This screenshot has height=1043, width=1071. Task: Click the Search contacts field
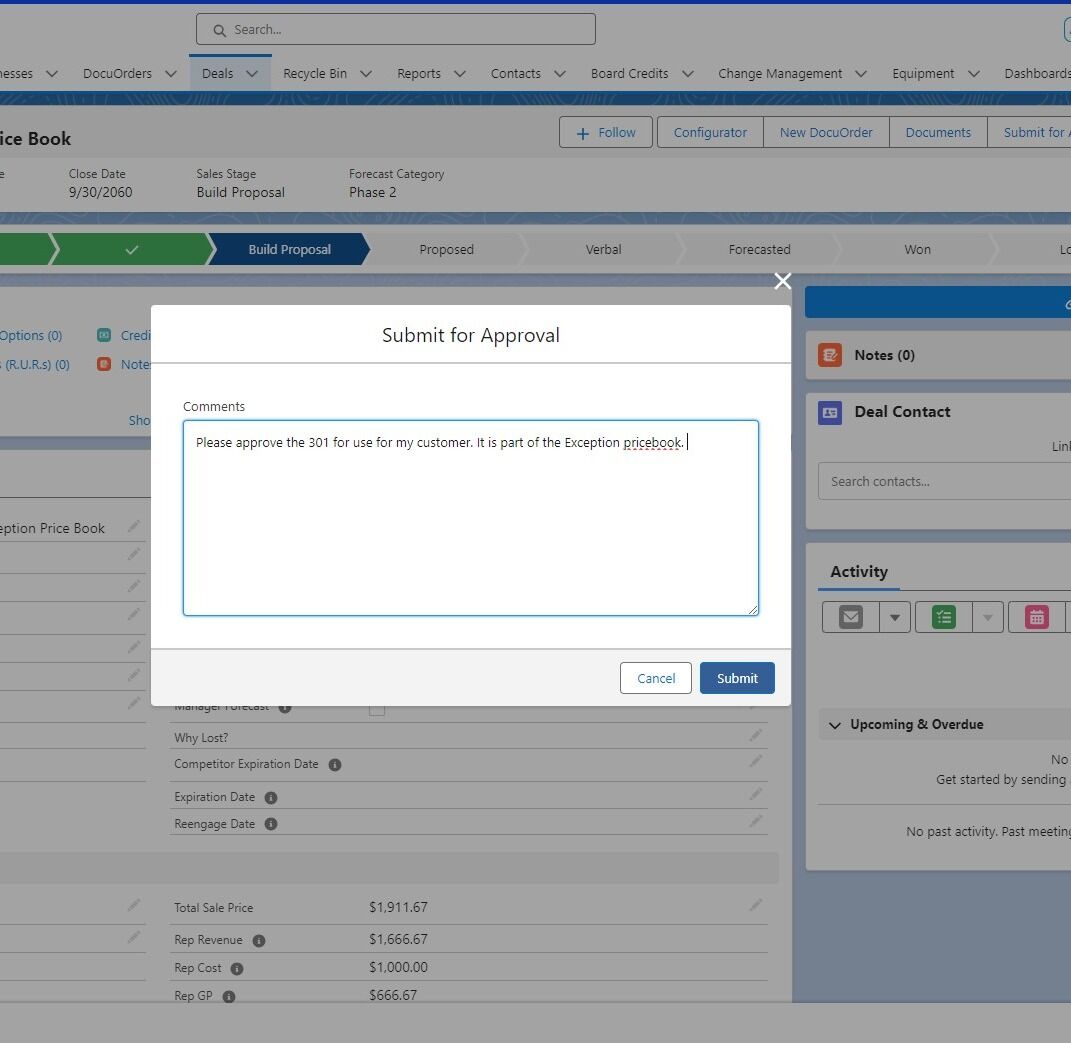pyautogui.click(x=945, y=482)
